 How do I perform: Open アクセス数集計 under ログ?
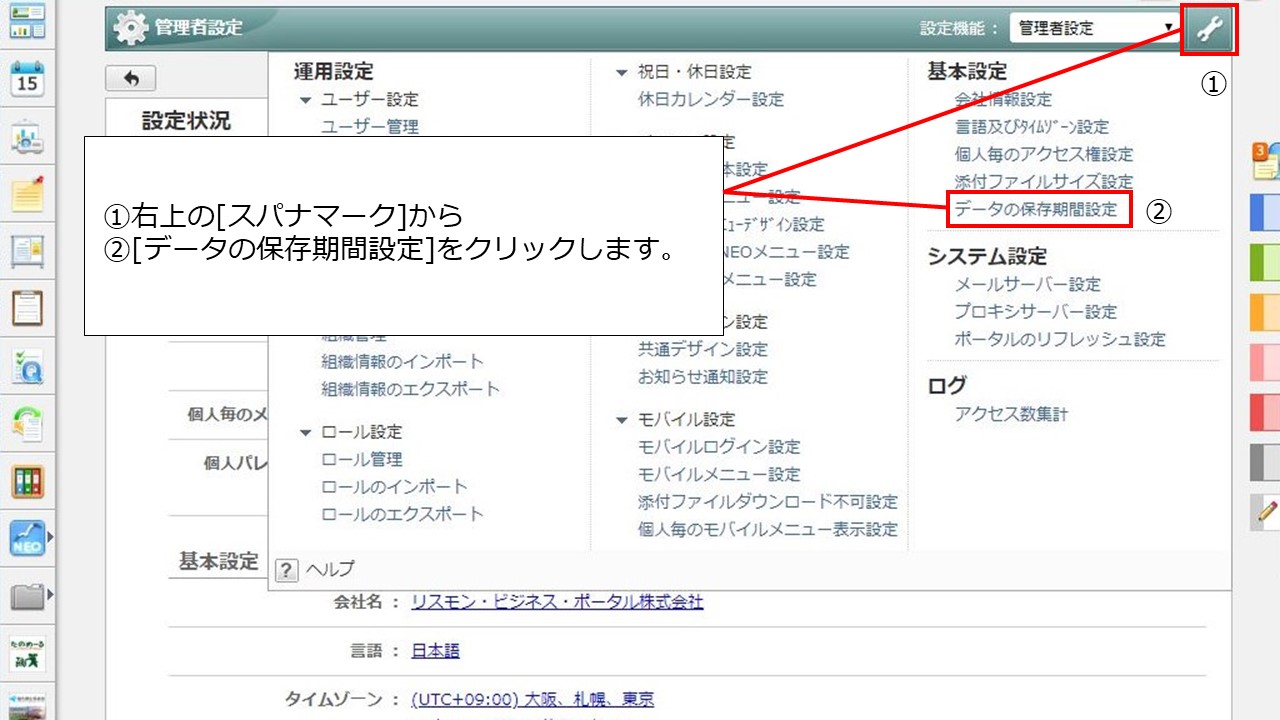click(x=1011, y=414)
